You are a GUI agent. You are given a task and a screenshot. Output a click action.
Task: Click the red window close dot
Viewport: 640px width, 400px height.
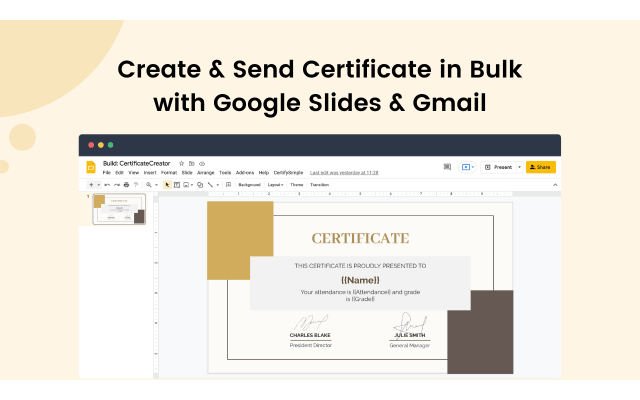tap(91, 145)
